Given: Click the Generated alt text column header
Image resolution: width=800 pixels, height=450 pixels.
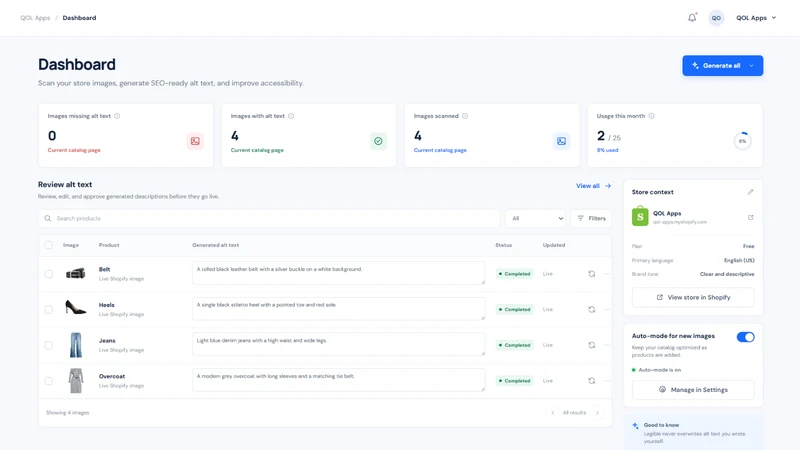Looking at the screenshot, I should coord(215,245).
